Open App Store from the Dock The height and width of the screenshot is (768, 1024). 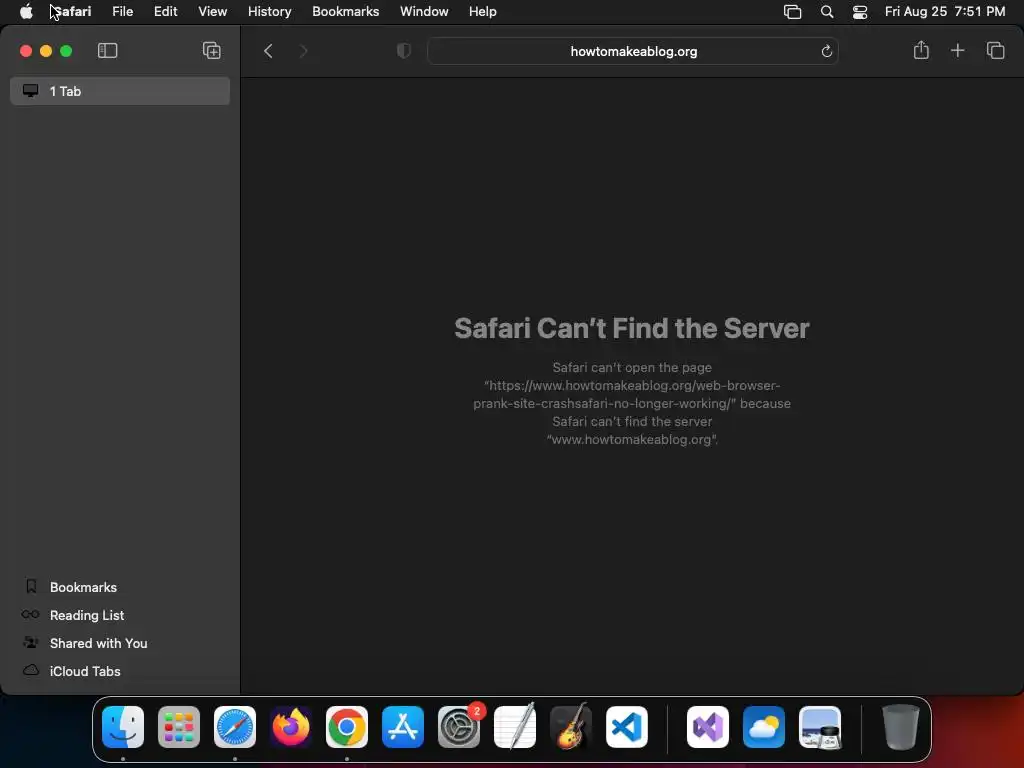click(x=403, y=726)
